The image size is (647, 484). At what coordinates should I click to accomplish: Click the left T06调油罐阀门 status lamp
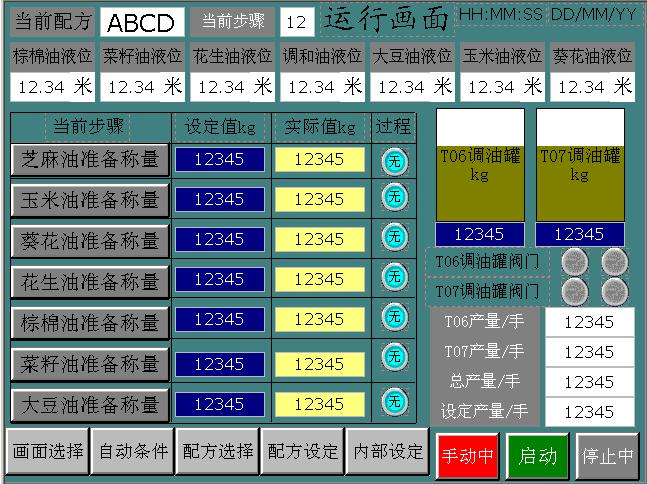pos(575,262)
